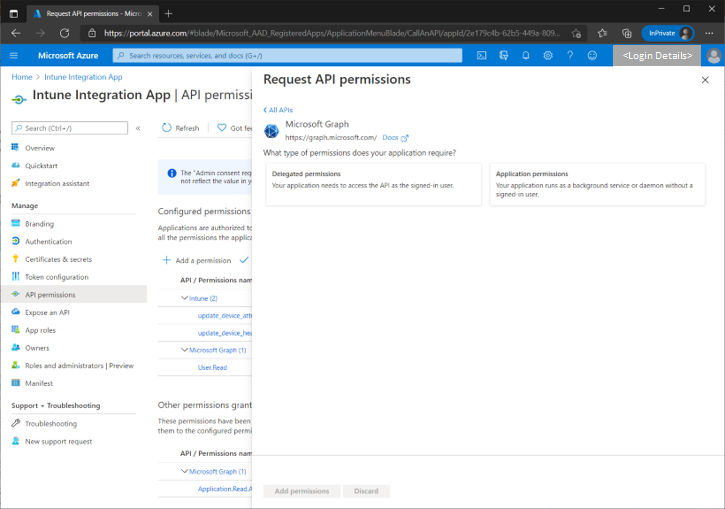Choose Delegated permissions card
Screen dimensions: 725x509
374,184
